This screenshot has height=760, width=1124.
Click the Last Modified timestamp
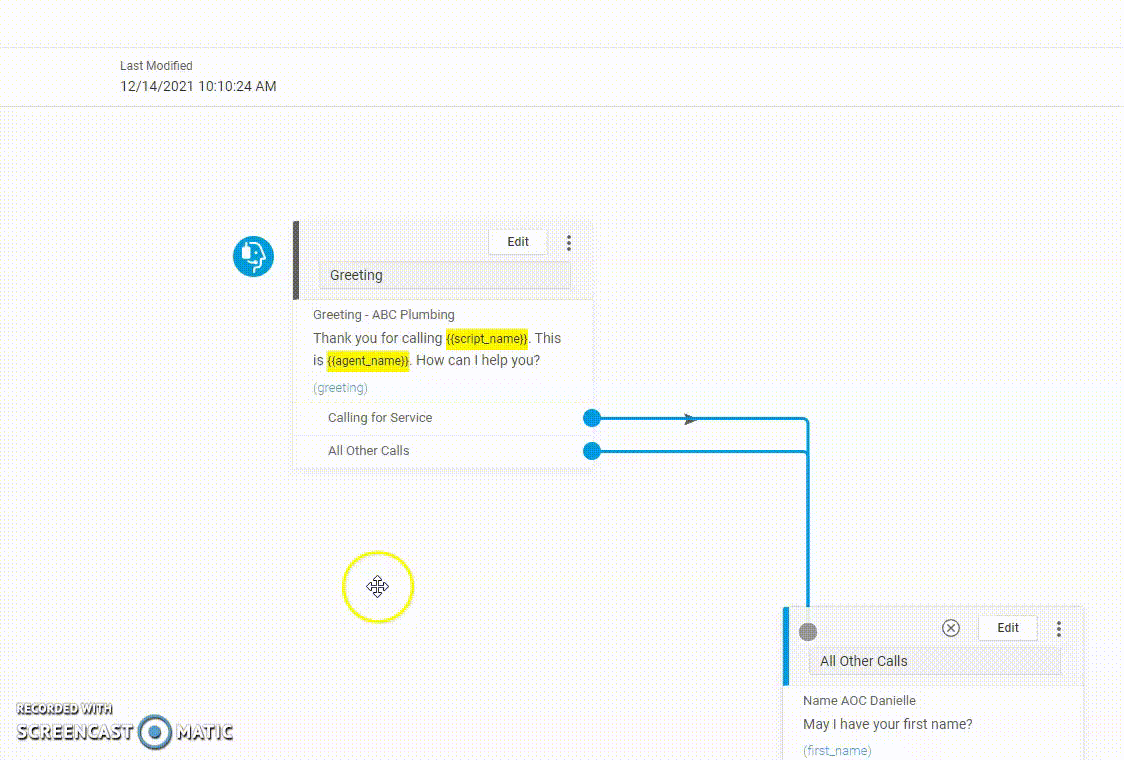coord(198,87)
